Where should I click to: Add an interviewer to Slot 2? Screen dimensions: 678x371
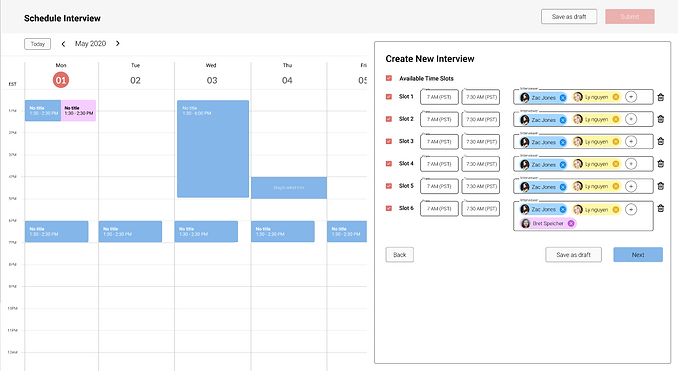631,119
